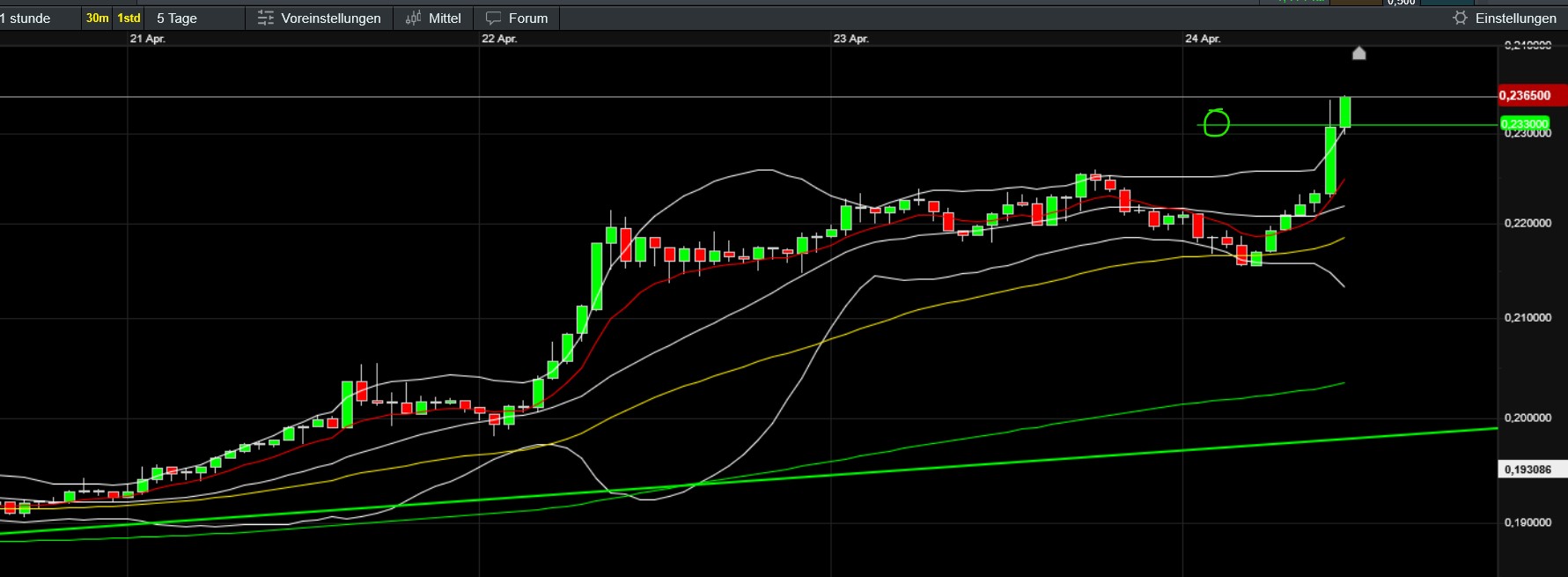The height and width of the screenshot is (577, 1568).
Task: Click the 23 Apr. date label
Action: click(850, 39)
